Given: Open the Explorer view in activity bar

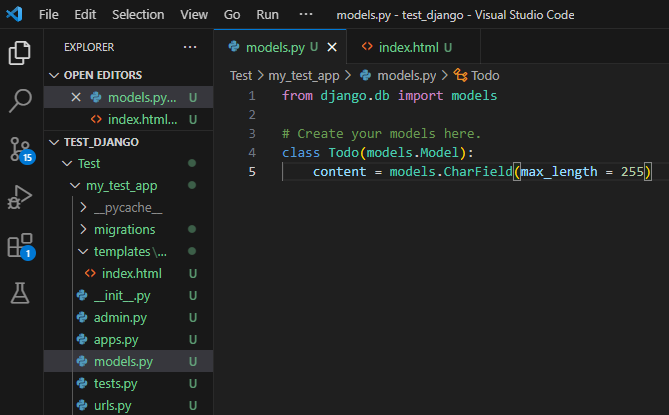Looking at the screenshot, I should coord(20,53).
